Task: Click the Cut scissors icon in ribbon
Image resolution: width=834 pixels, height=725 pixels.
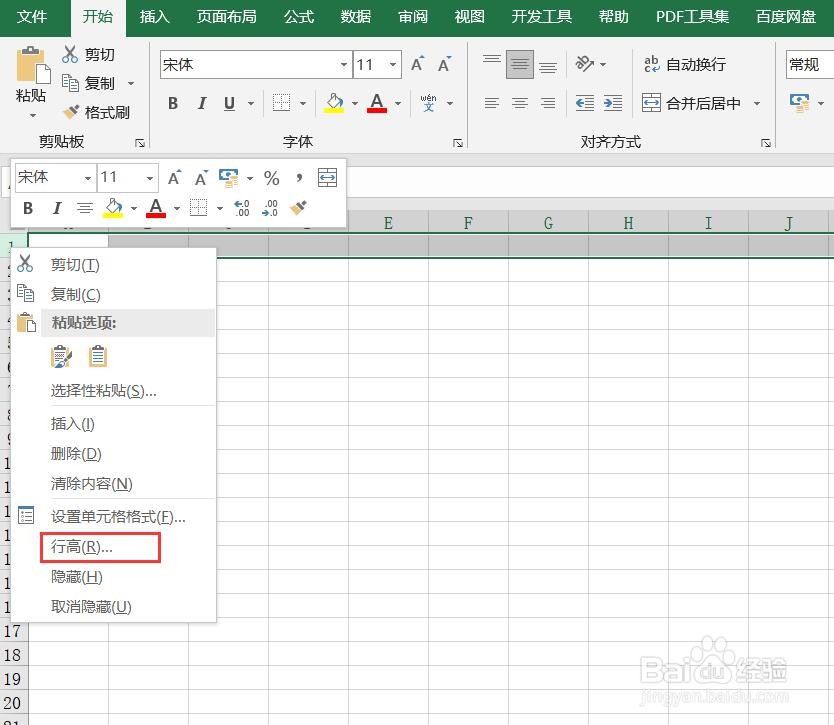Action: coord(70,54)
